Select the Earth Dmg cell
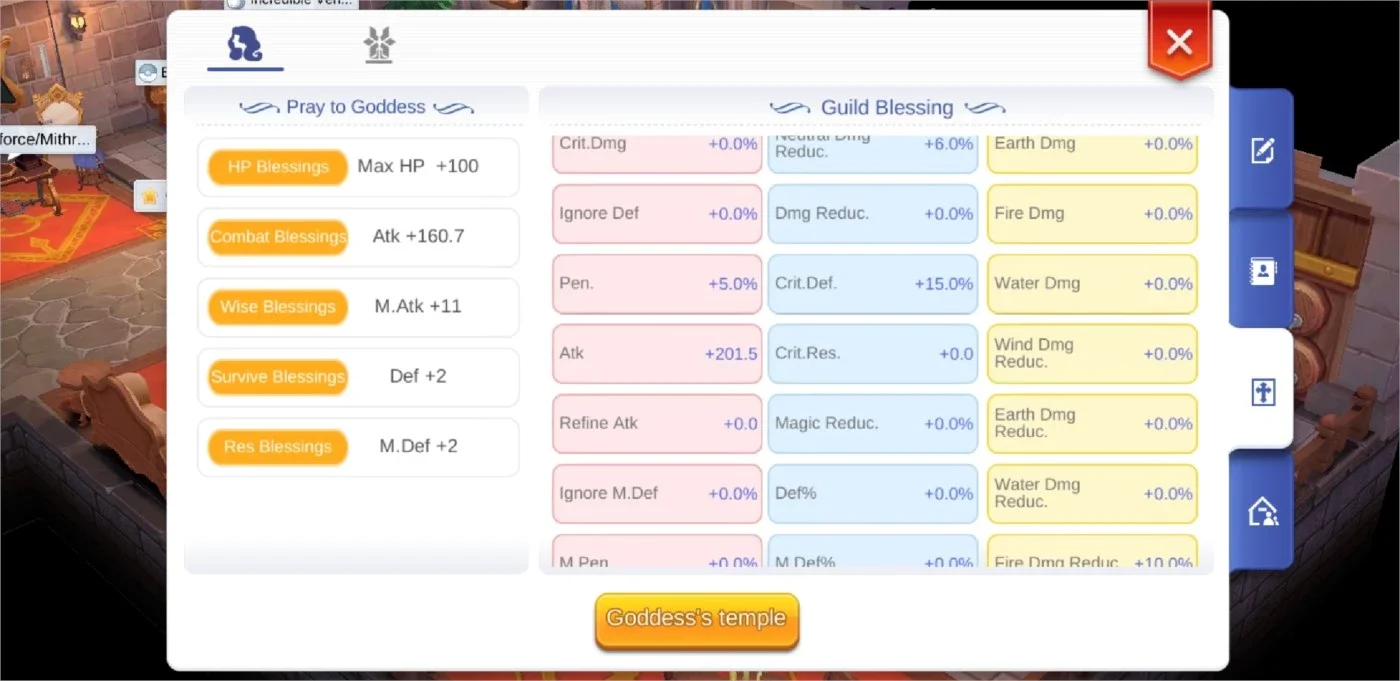 (x=1092, y=153)
